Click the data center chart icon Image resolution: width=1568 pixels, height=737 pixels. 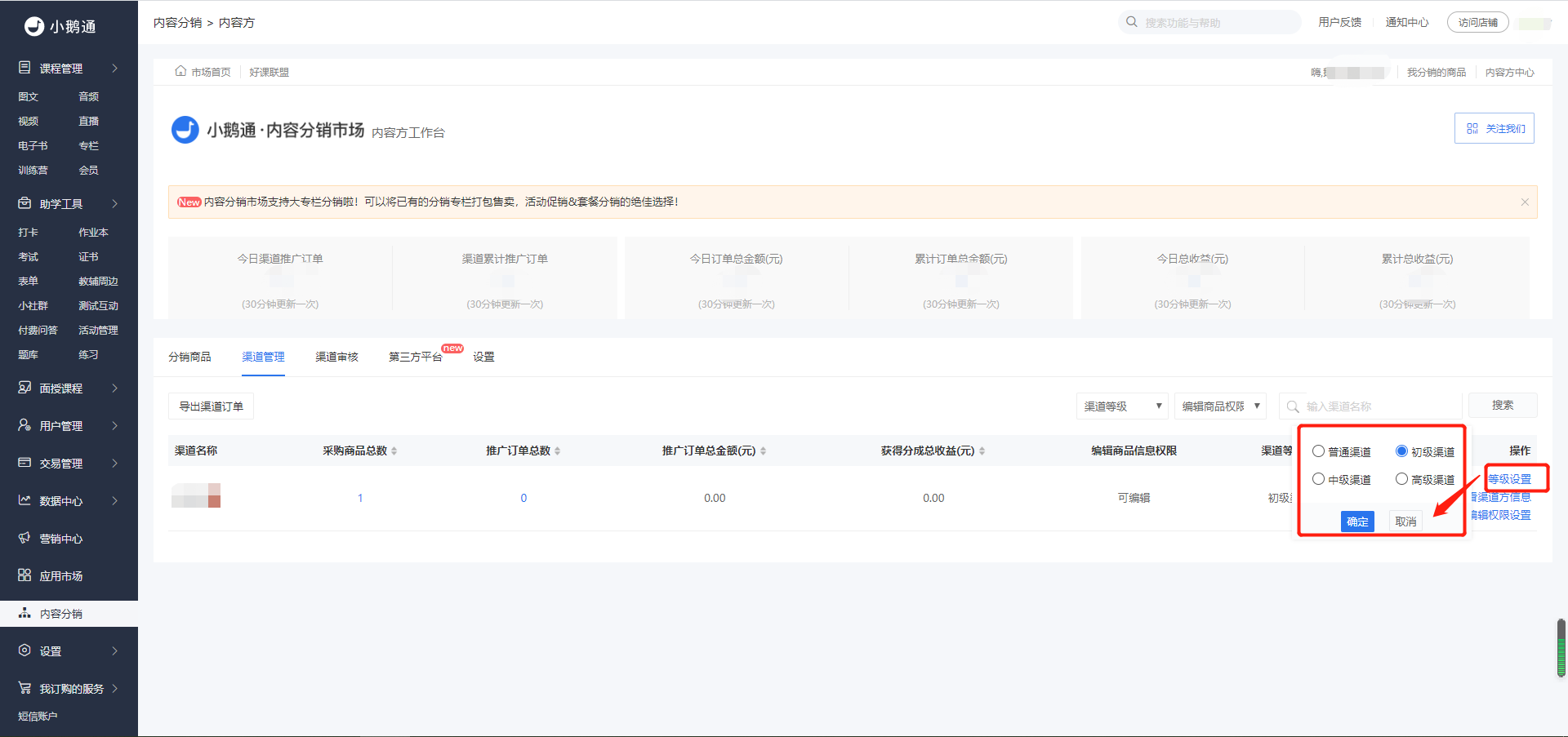24,500
